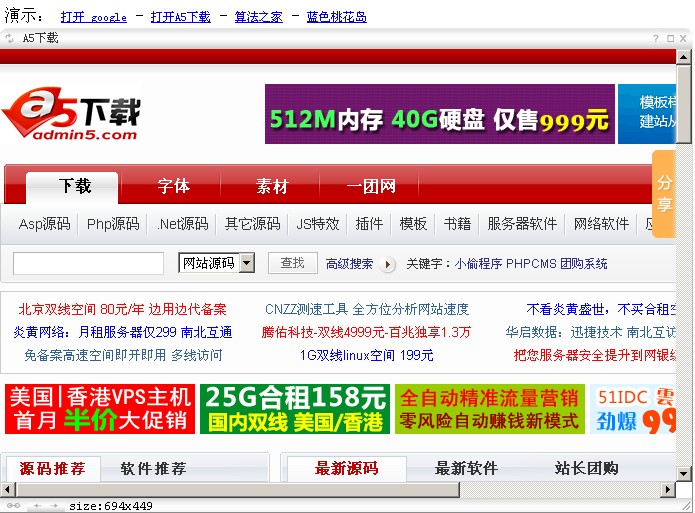Select the 软件推荐 tab
Screen dimensions: 695x513
click(x=153, y=468)
